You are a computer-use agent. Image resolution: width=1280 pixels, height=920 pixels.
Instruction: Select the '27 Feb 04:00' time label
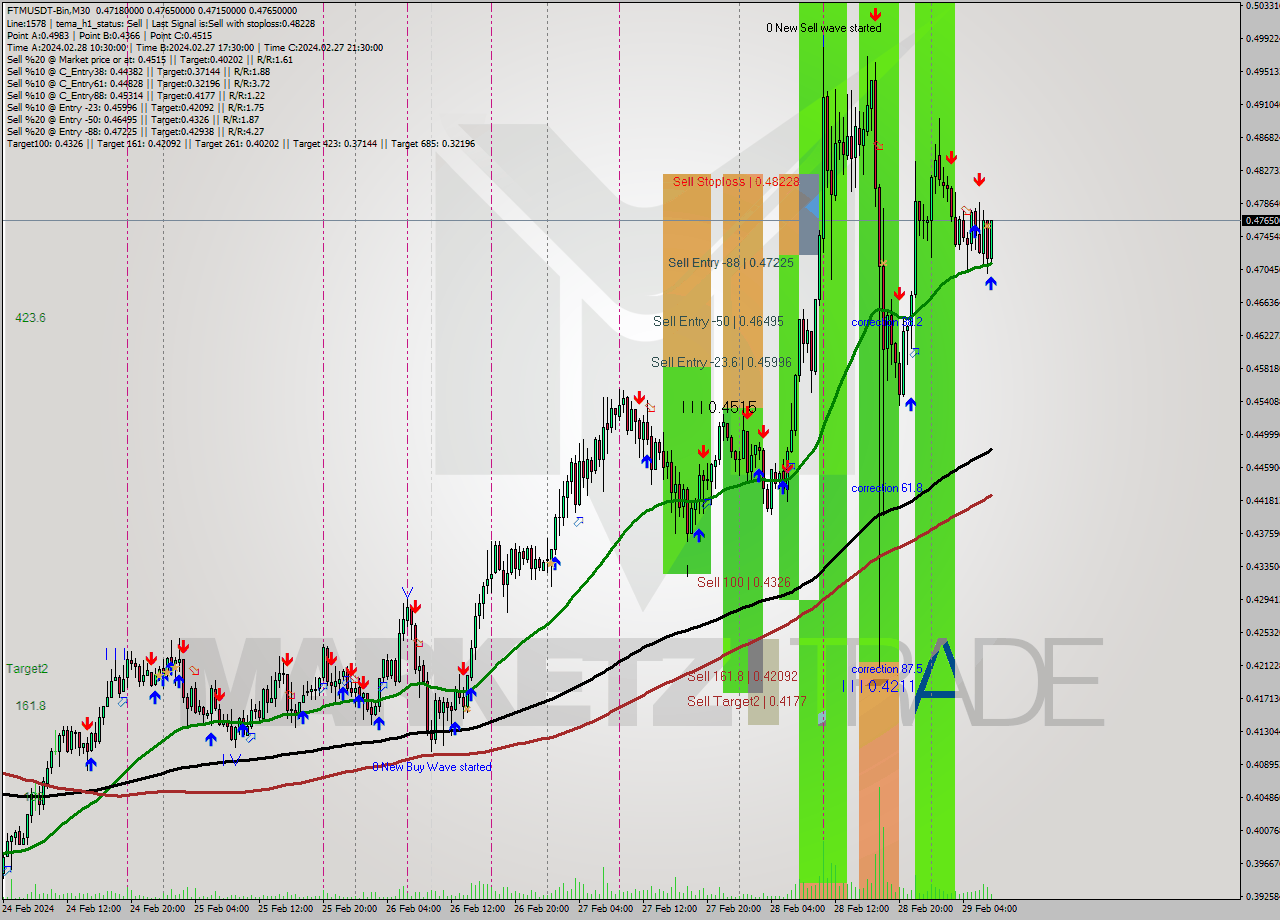coord(605,909)
